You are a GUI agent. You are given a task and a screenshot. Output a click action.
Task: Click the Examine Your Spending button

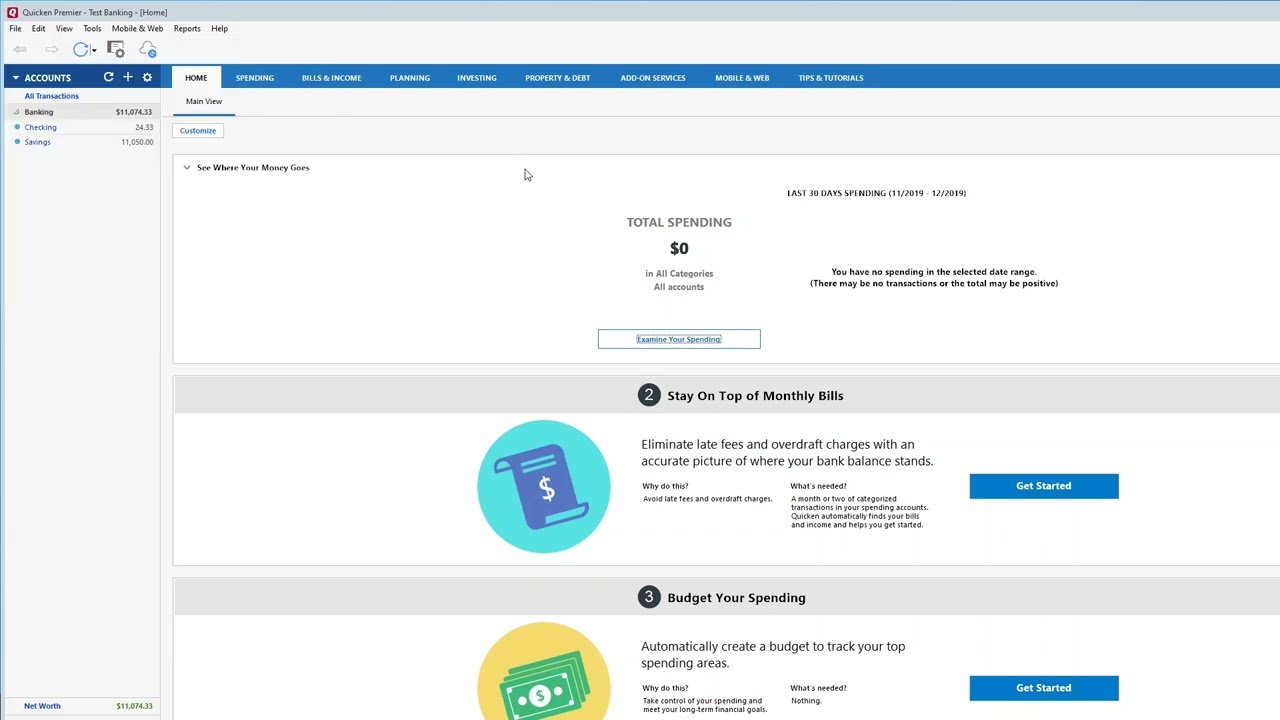679,339
